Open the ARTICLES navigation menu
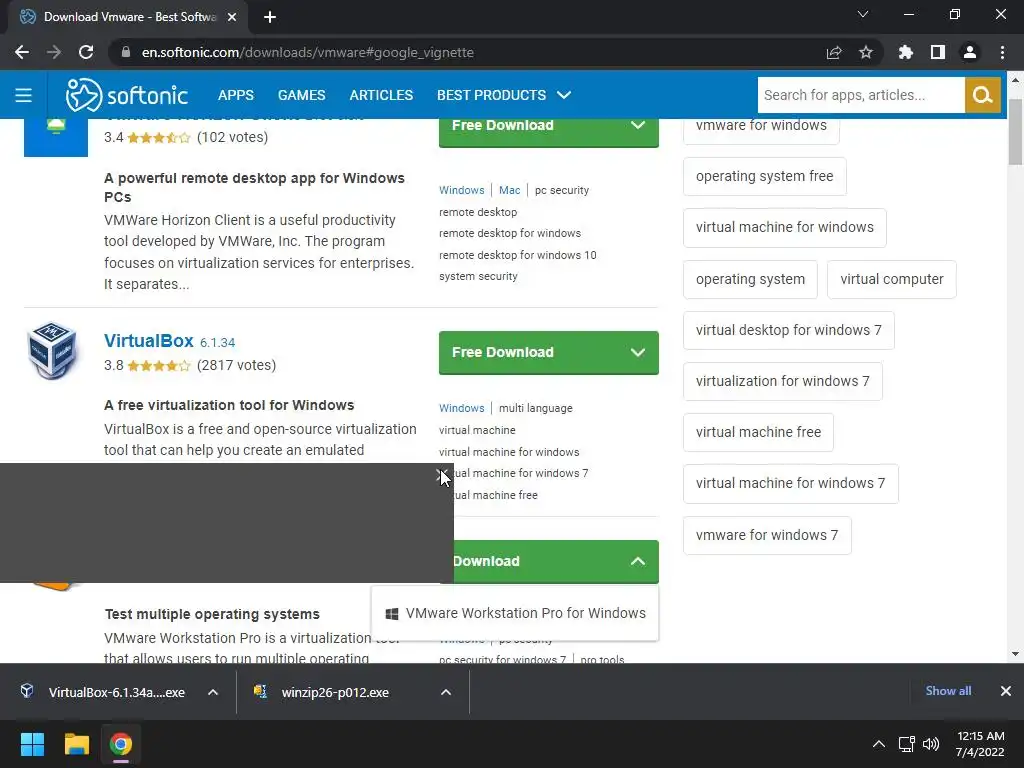The height and width of the screenshot is (768, 1024). (x=381, y=95)
